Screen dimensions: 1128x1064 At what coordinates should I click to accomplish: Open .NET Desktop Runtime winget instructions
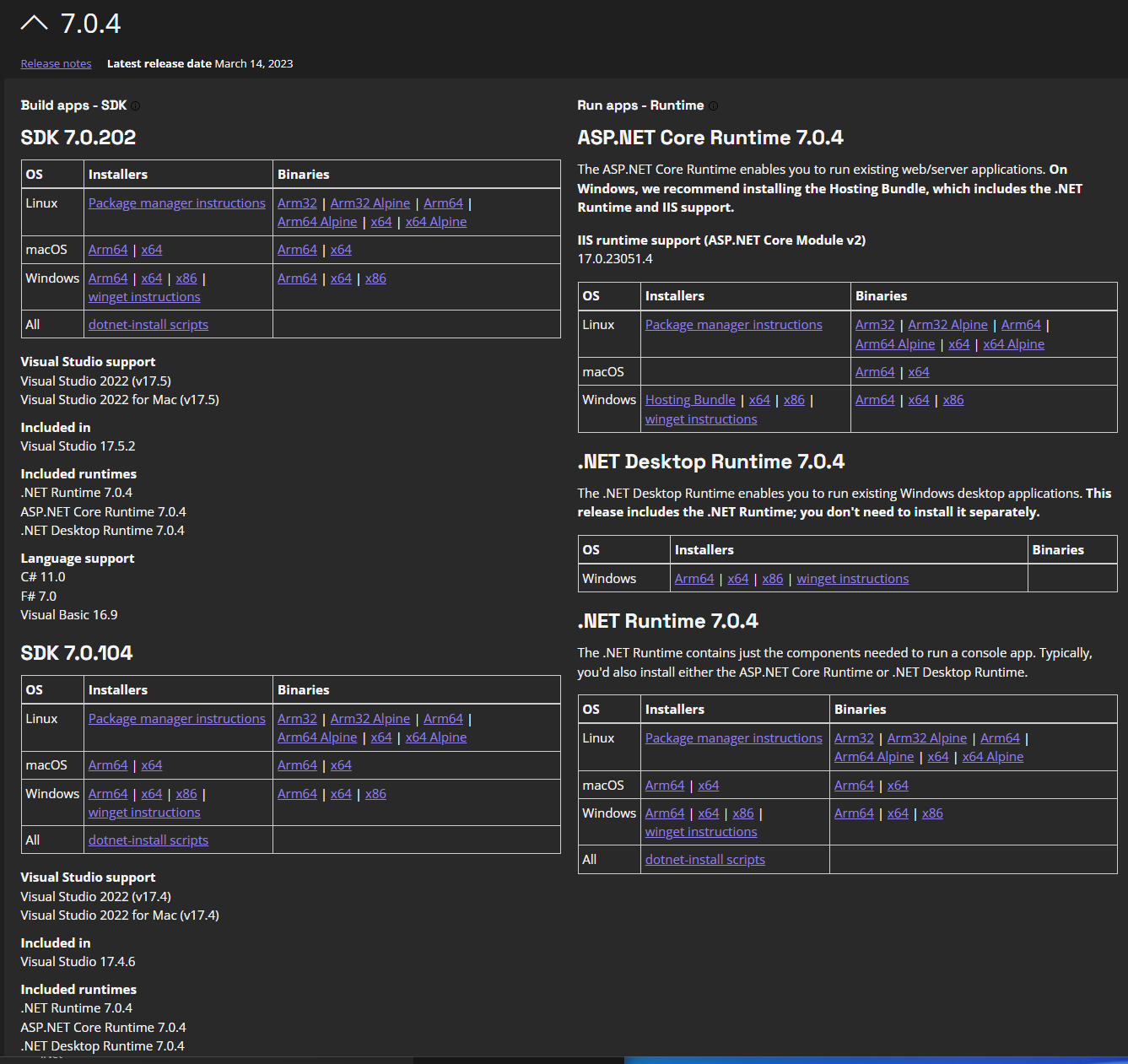tap(853, 579)
